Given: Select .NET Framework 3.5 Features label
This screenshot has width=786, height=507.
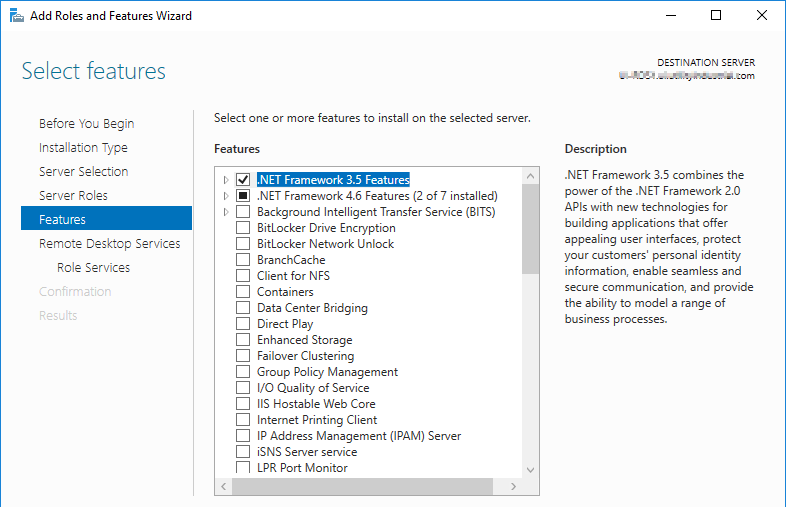Looking at the screenshot, I should [333, 180].
